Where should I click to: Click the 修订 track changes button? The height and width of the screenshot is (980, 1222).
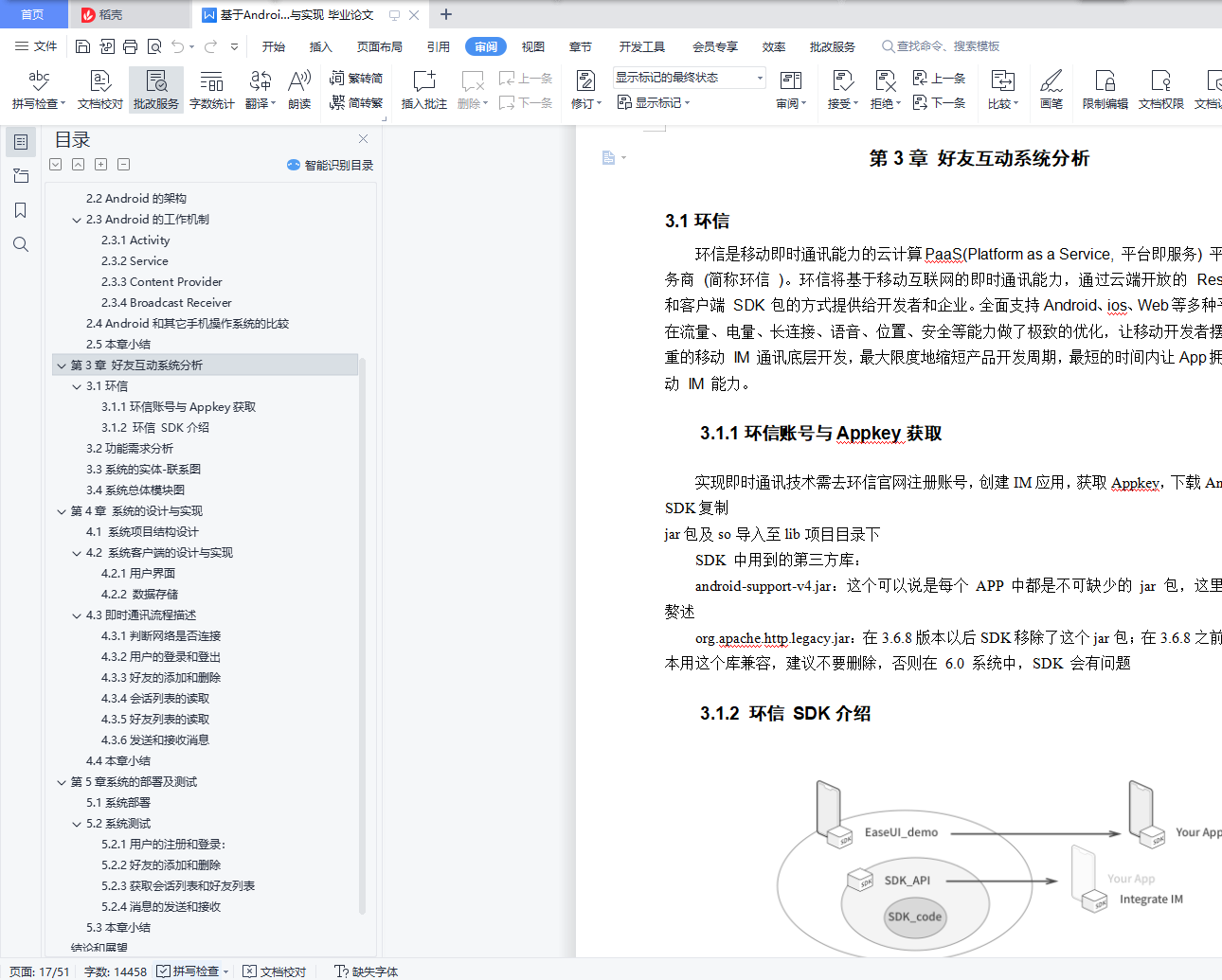pyautogui.click(x=586, y=90)
